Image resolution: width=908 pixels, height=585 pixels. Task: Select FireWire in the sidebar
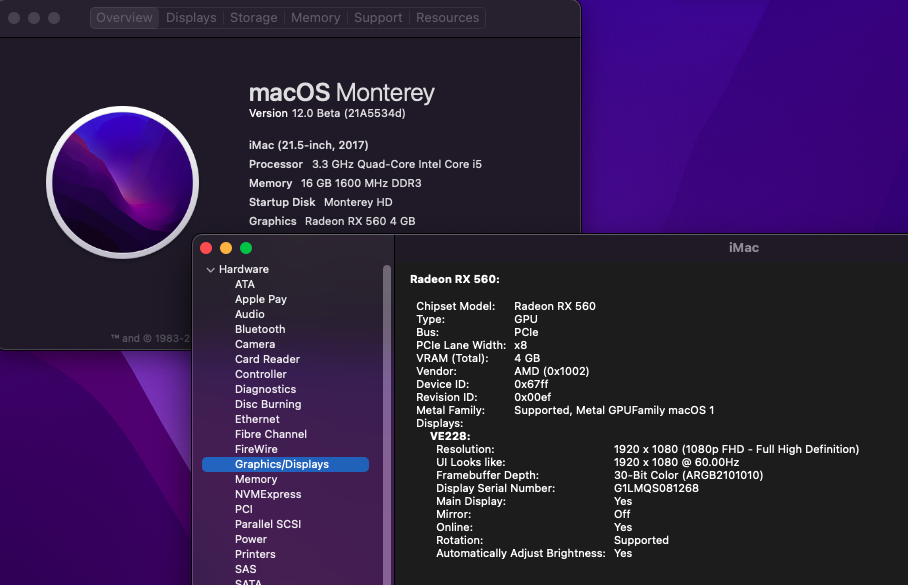[256, 449]
